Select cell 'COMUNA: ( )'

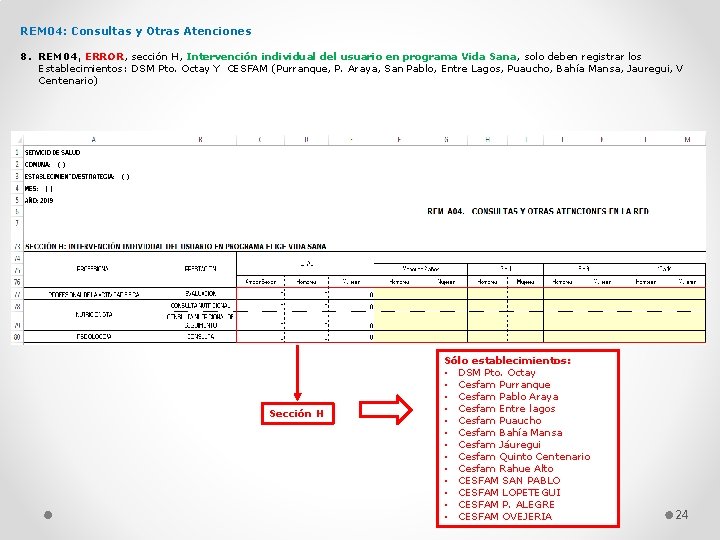(x=45, y=164)
